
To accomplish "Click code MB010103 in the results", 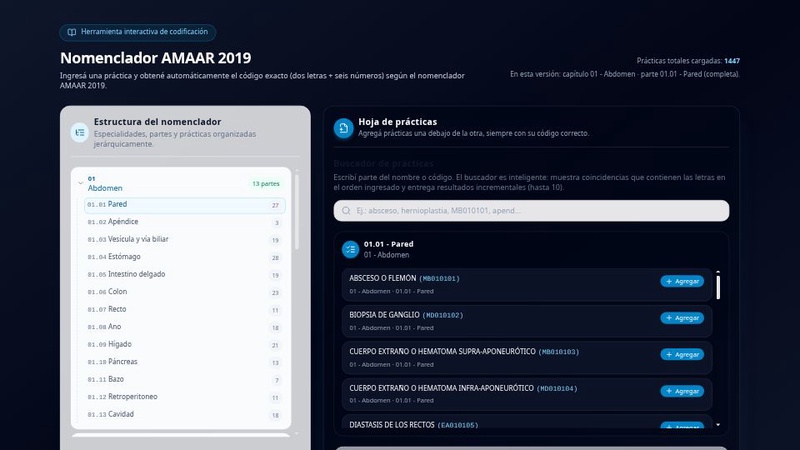I will [559, 352].
